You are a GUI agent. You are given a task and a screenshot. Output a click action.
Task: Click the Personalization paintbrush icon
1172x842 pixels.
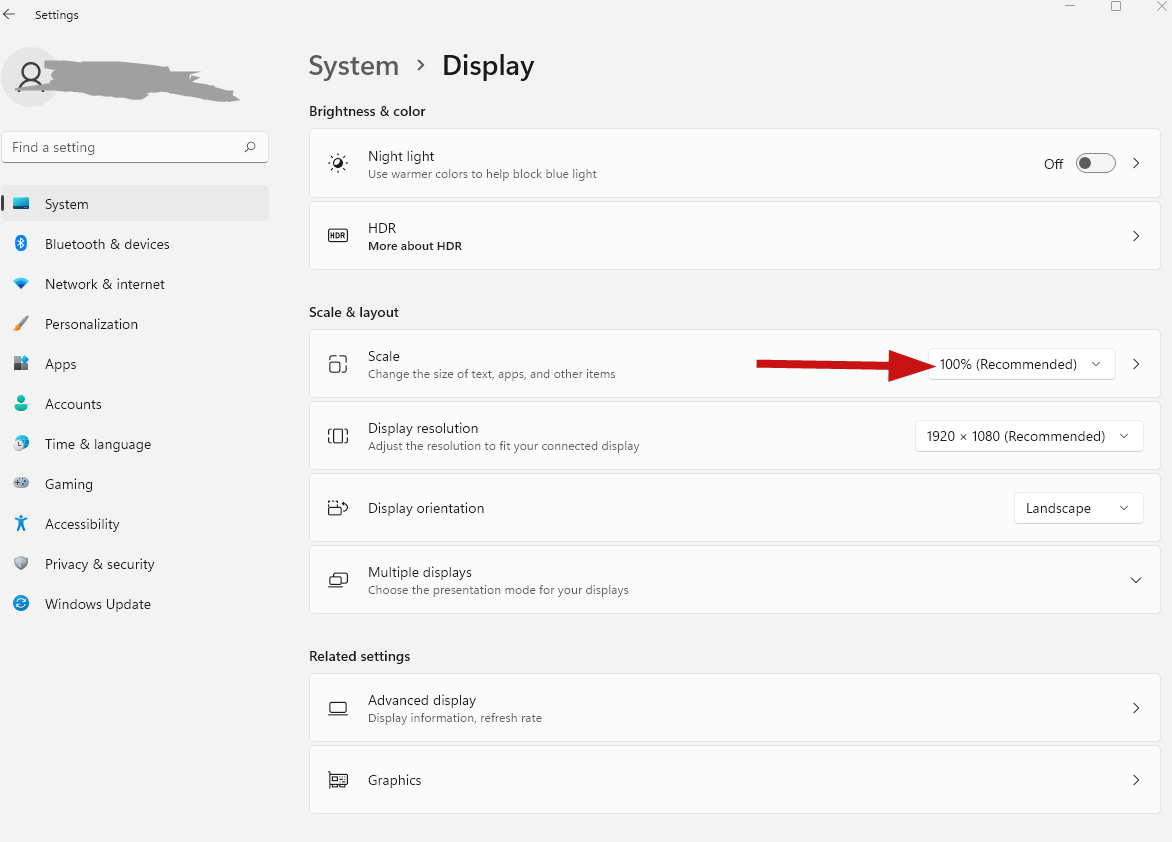pyautogui.click(x=21, y=324)
